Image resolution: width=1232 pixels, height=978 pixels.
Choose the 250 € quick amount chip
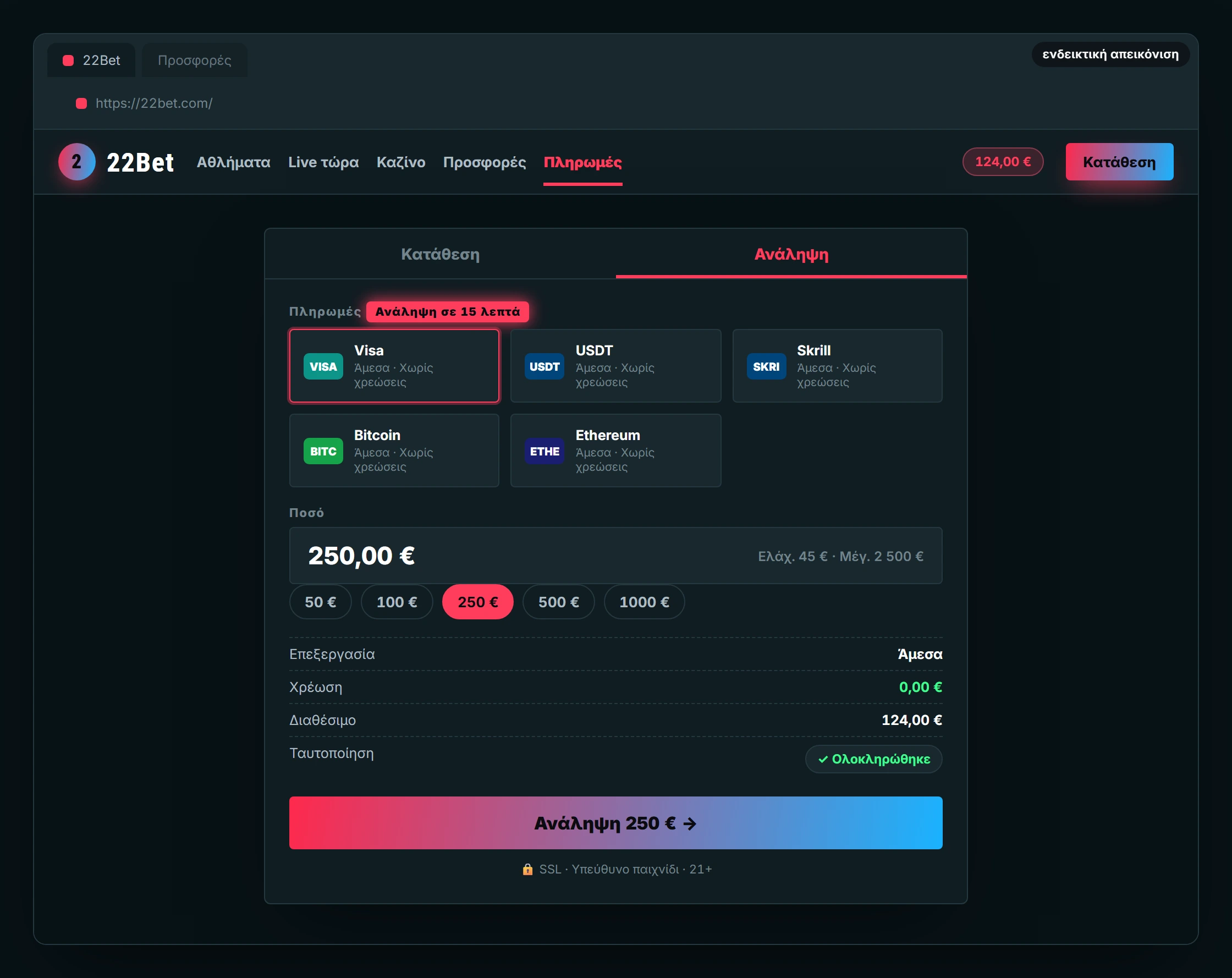pos(478,602)
